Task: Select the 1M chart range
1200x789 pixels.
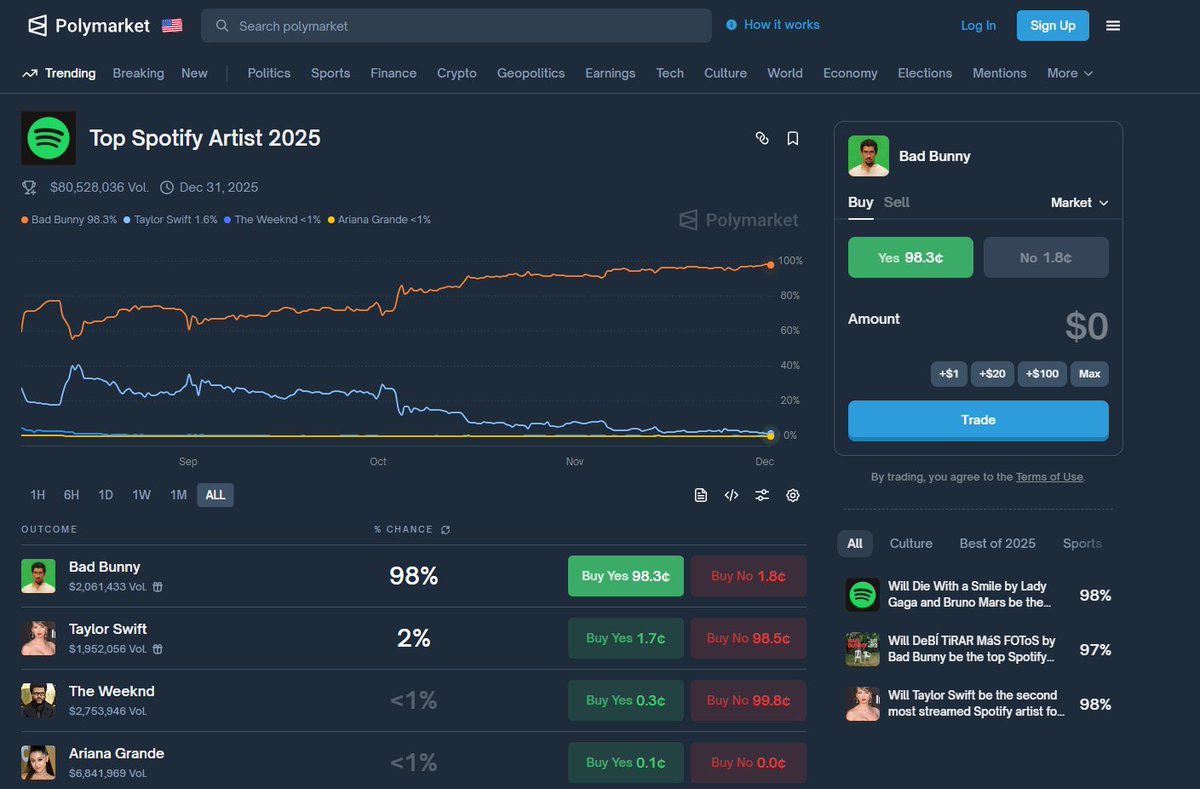Action: (178, 495)
